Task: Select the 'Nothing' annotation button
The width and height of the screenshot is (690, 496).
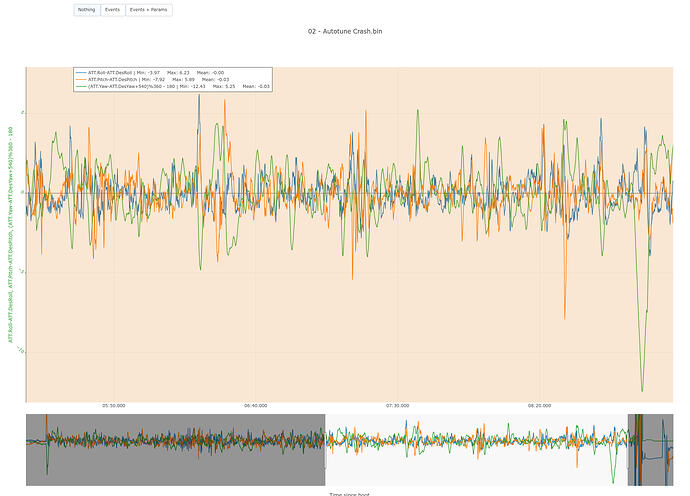Action: 87,10
